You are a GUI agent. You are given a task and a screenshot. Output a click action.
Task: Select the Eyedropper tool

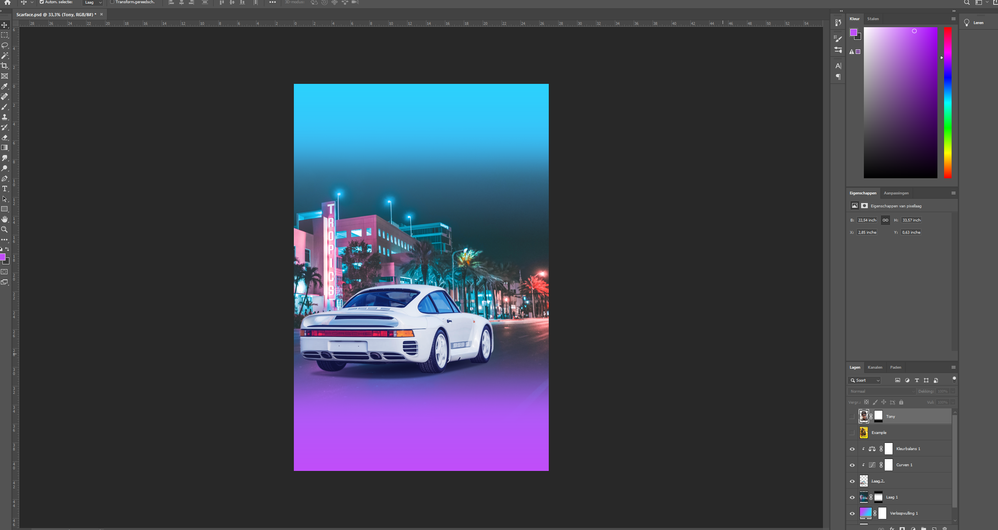coord(4,86)
